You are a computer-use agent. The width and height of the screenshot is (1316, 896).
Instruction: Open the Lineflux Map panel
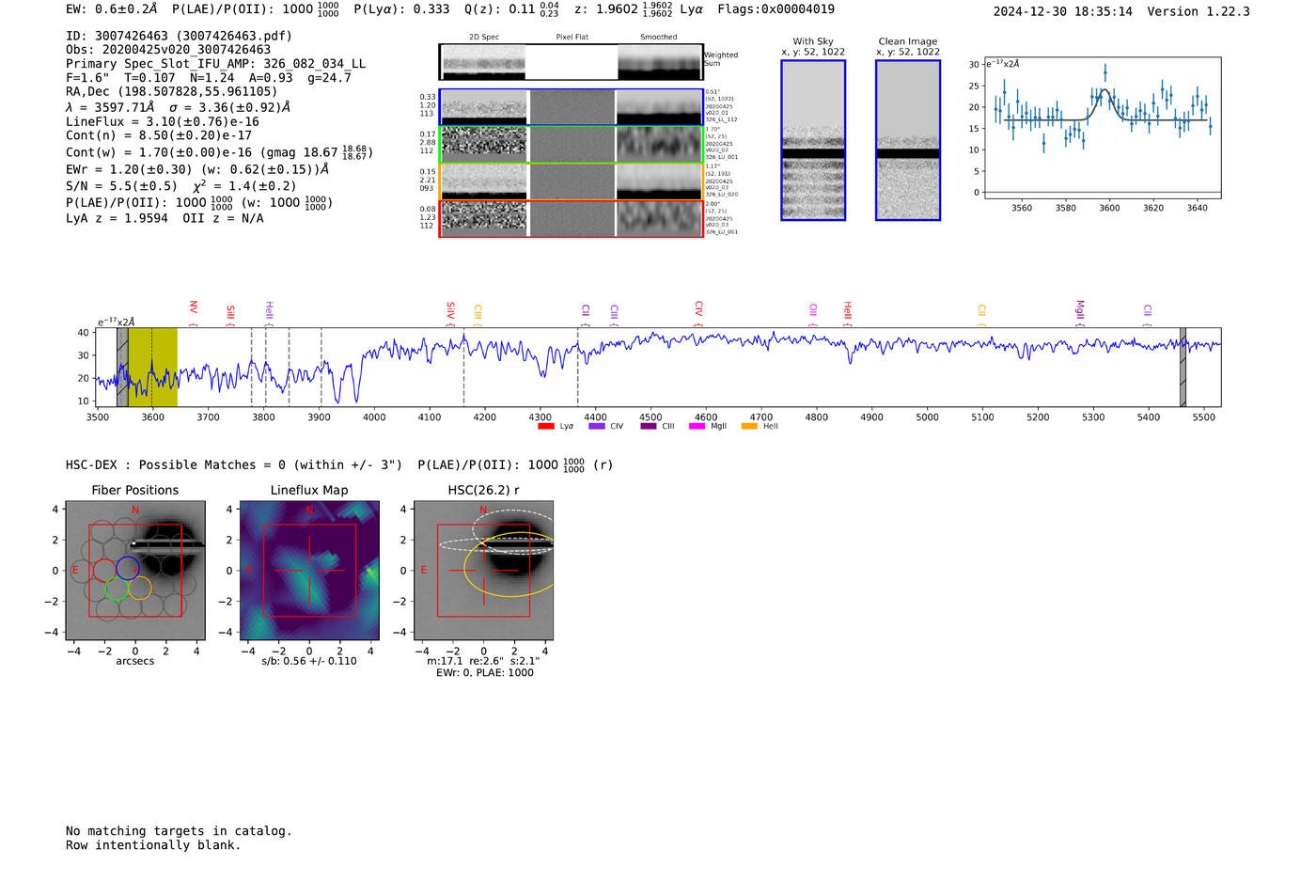(309, 571)
